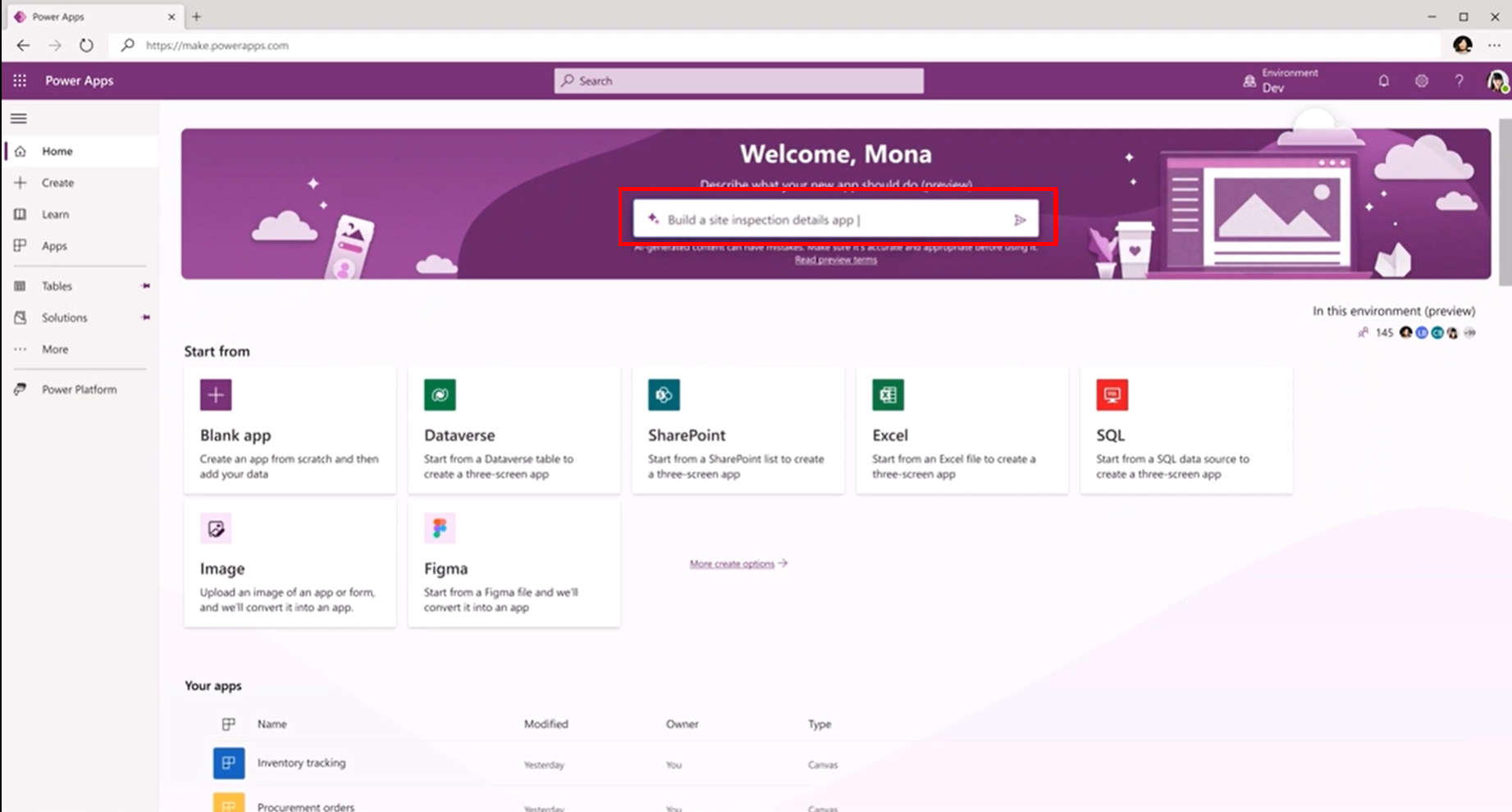
Task: Click the Power Apps title in header
Action: coord(80,80)
